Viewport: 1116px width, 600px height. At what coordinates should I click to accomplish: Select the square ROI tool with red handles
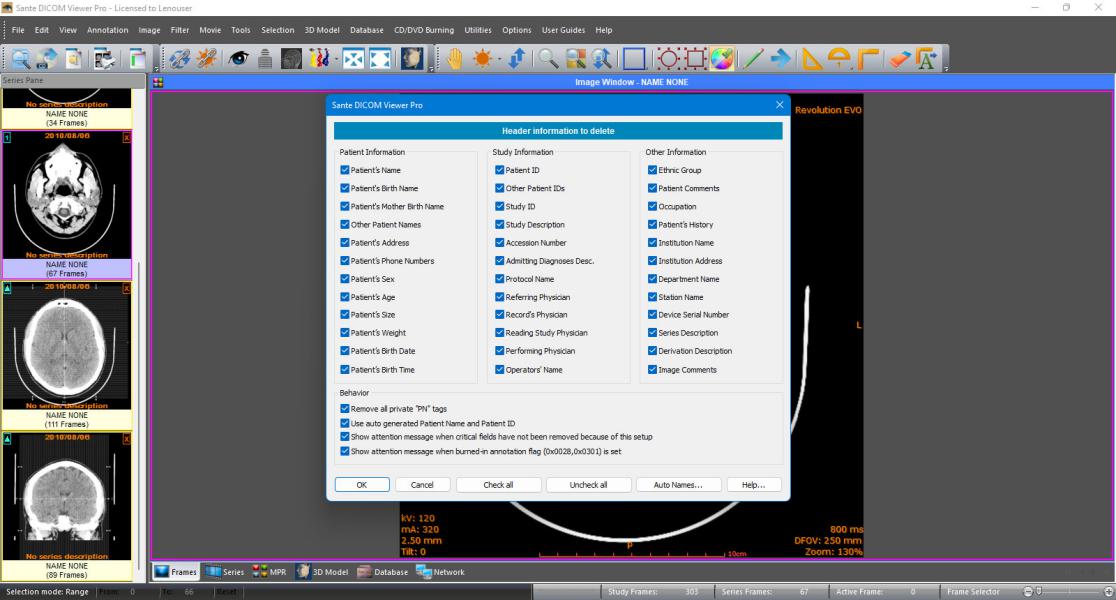point(695,58)
